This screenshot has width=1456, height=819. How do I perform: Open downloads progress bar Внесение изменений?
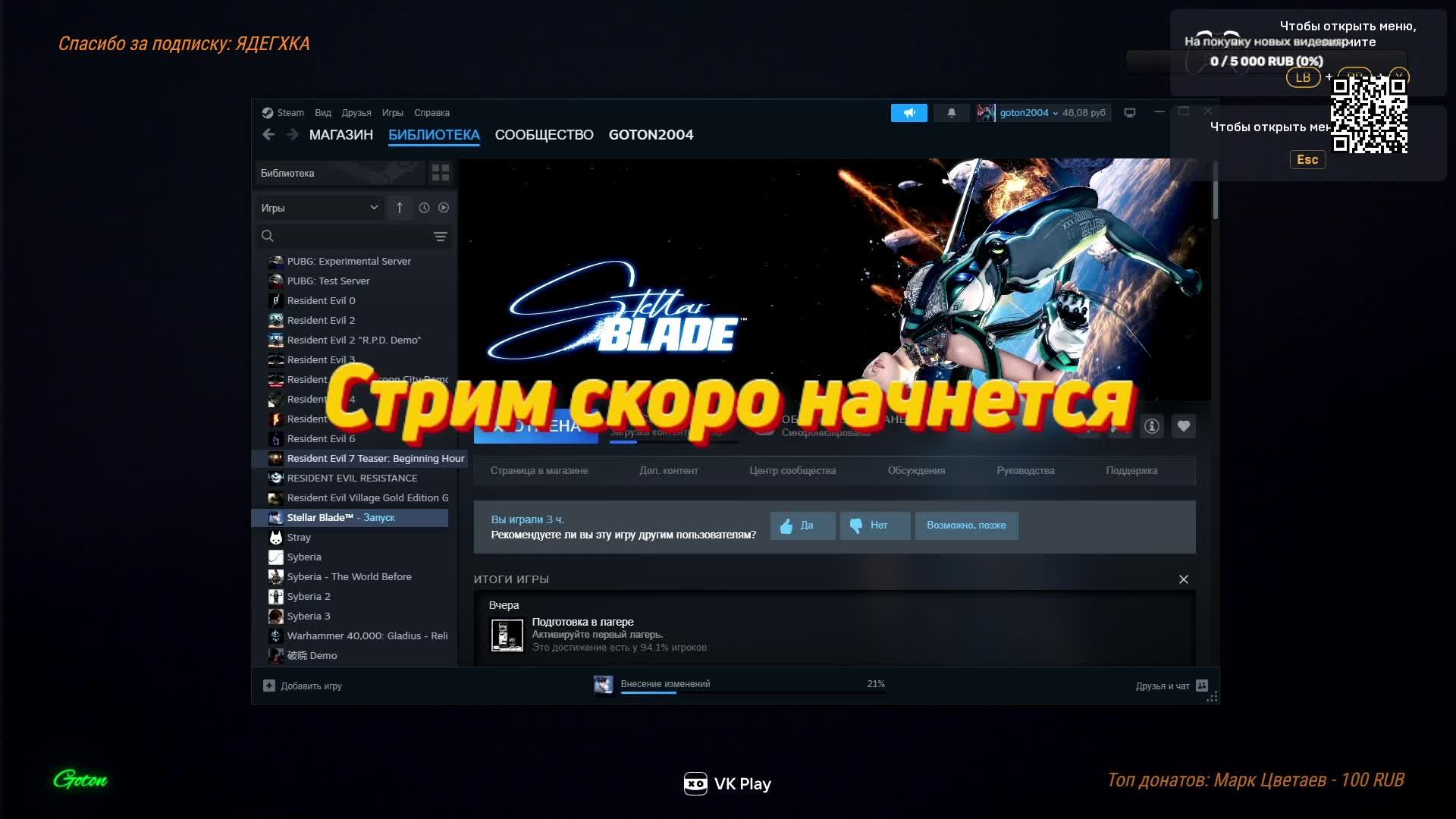(x=752, y=686)
